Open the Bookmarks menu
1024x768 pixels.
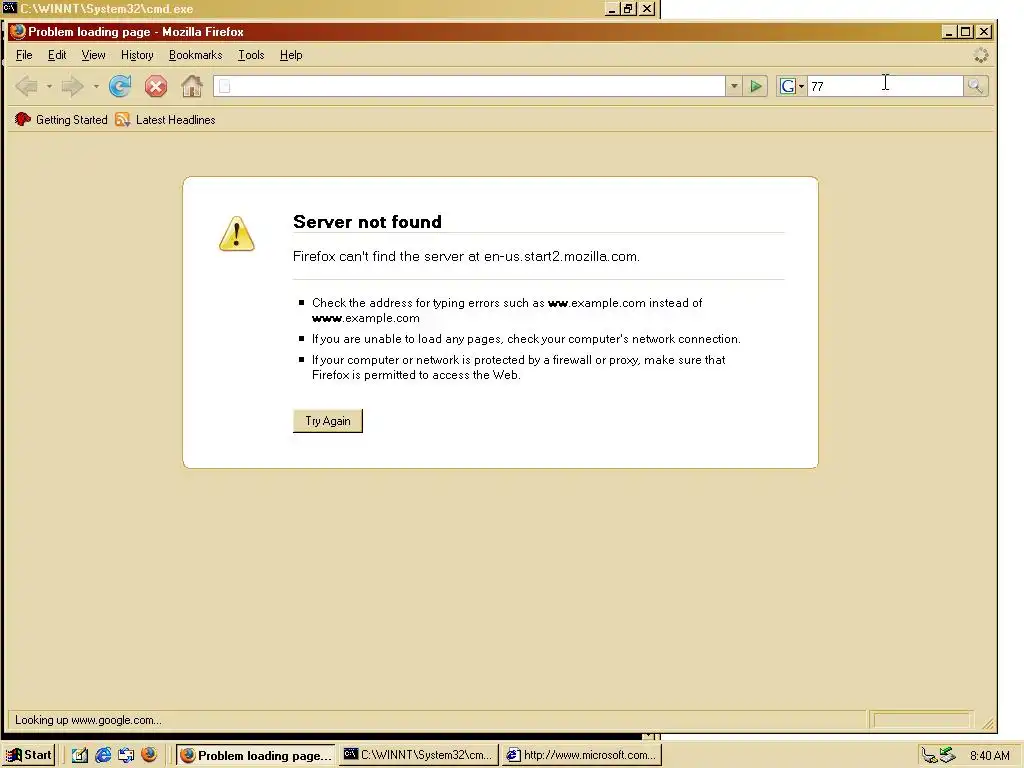tap(195, 55)
